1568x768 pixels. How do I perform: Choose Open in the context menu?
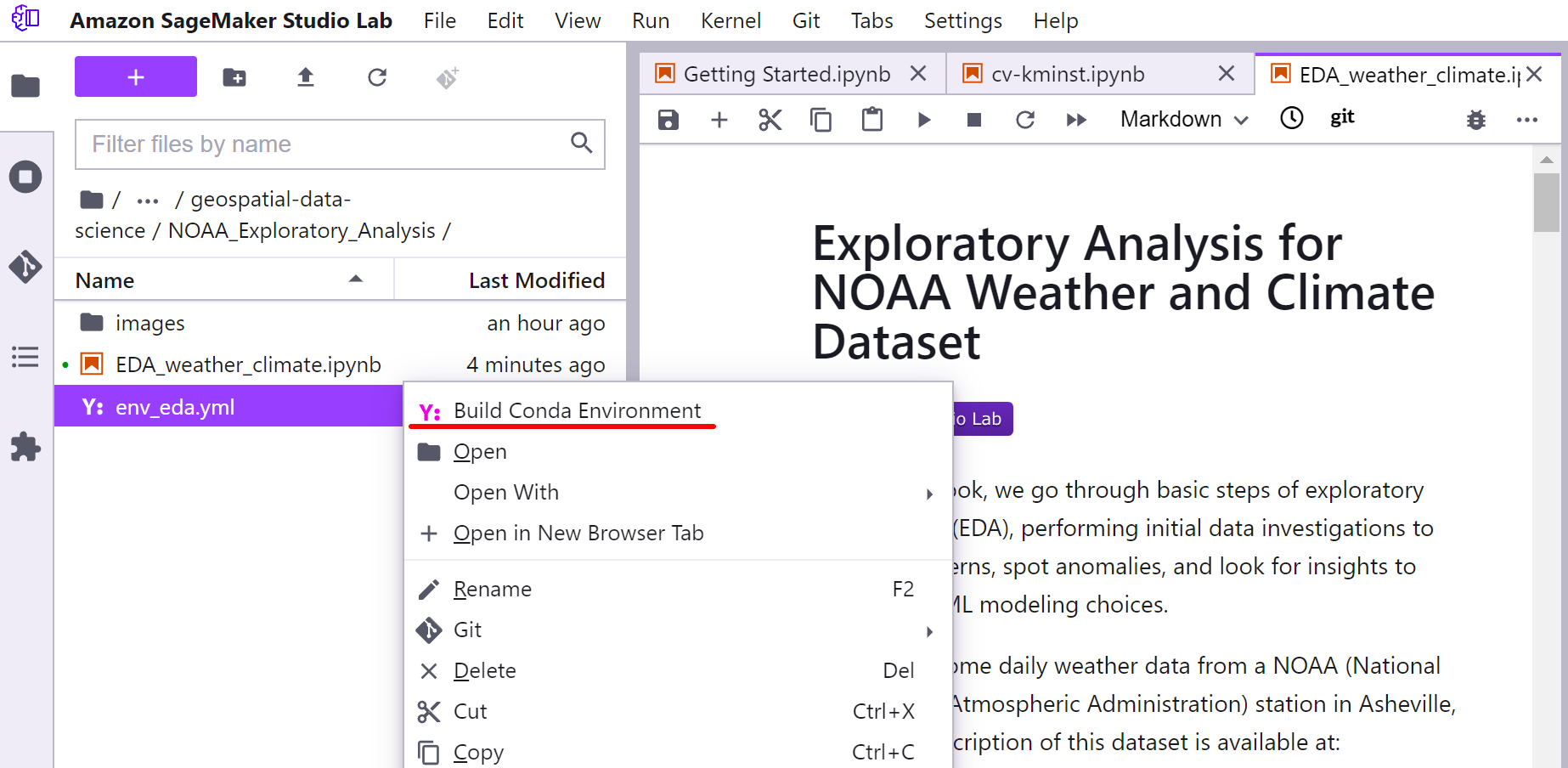coord(678,452)
